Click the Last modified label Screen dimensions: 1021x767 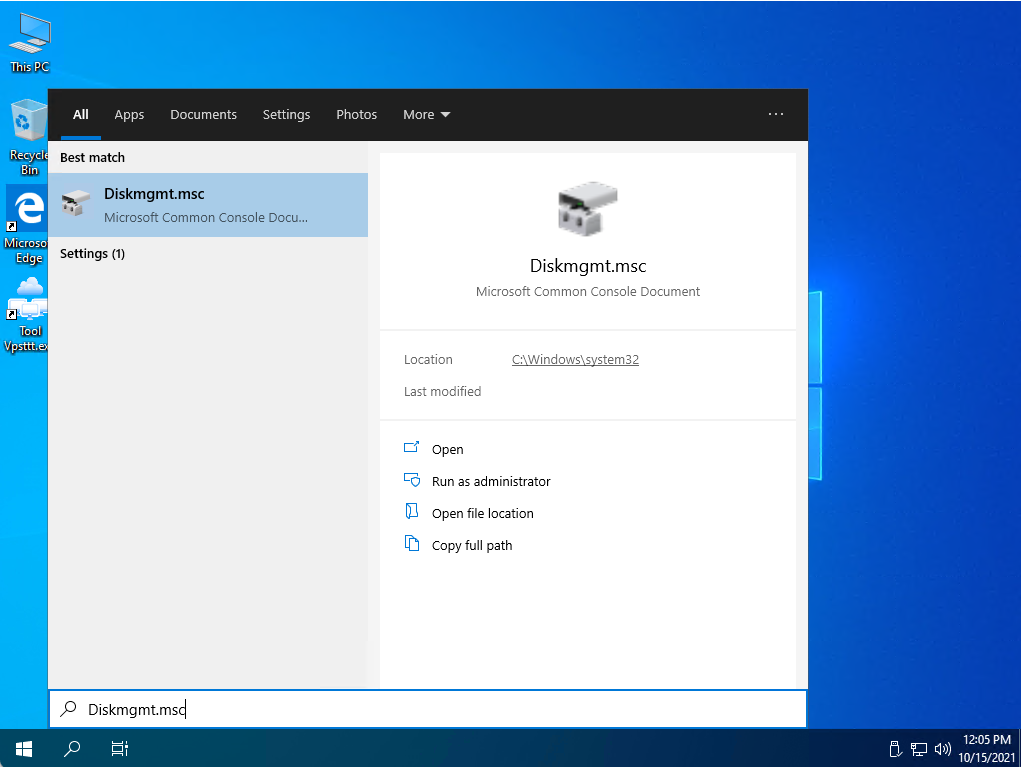tap(442, 391)
